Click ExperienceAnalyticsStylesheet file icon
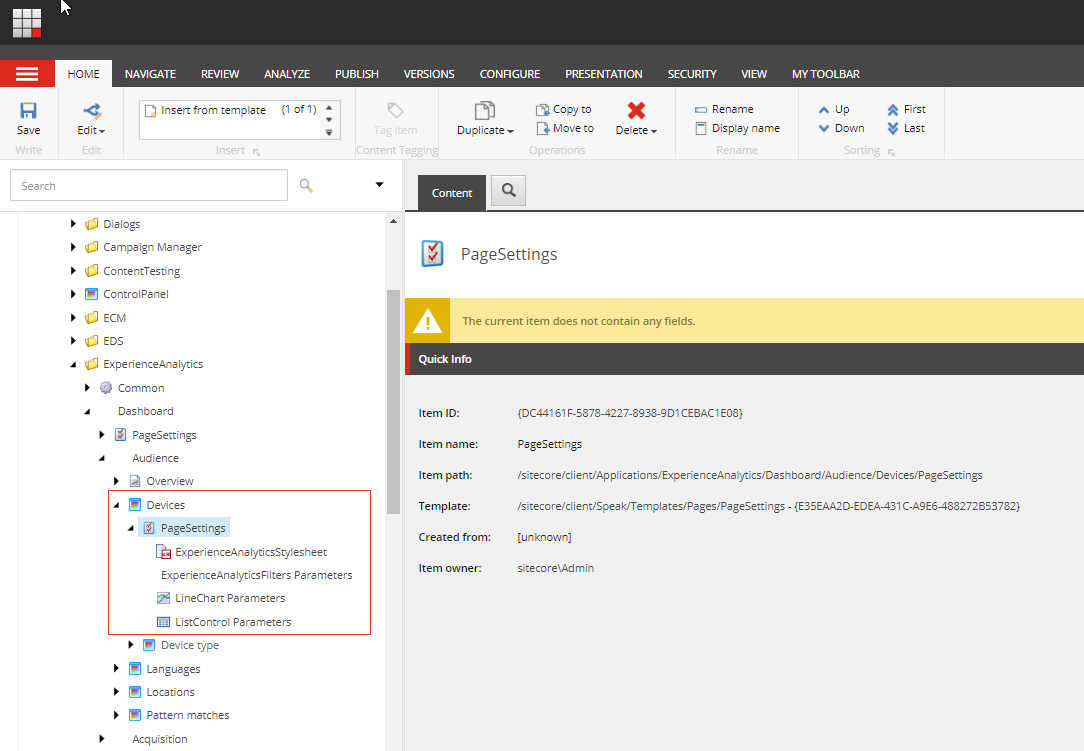 (x=163, y=552)
